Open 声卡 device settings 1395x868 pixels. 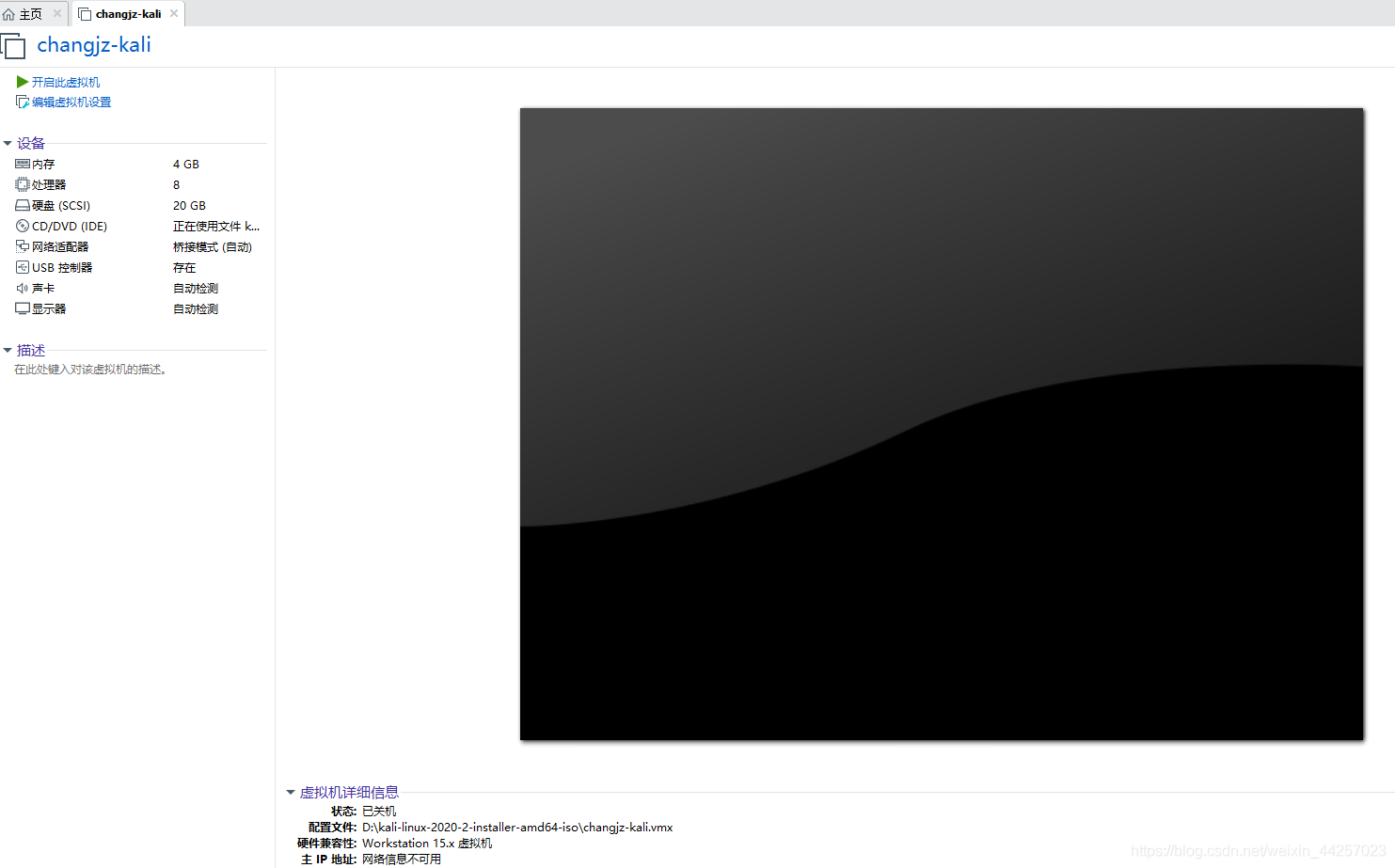pos(43,288)
